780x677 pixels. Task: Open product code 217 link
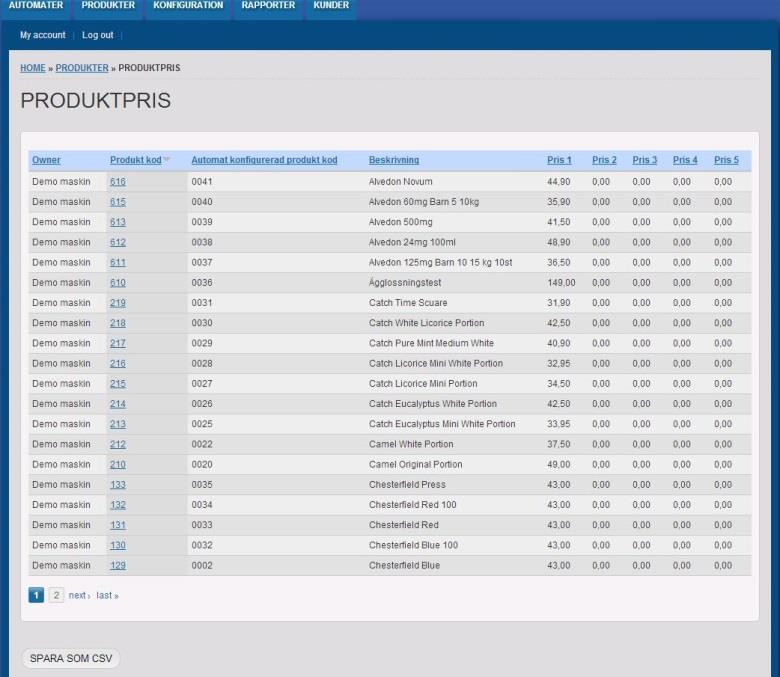(118, 344)
